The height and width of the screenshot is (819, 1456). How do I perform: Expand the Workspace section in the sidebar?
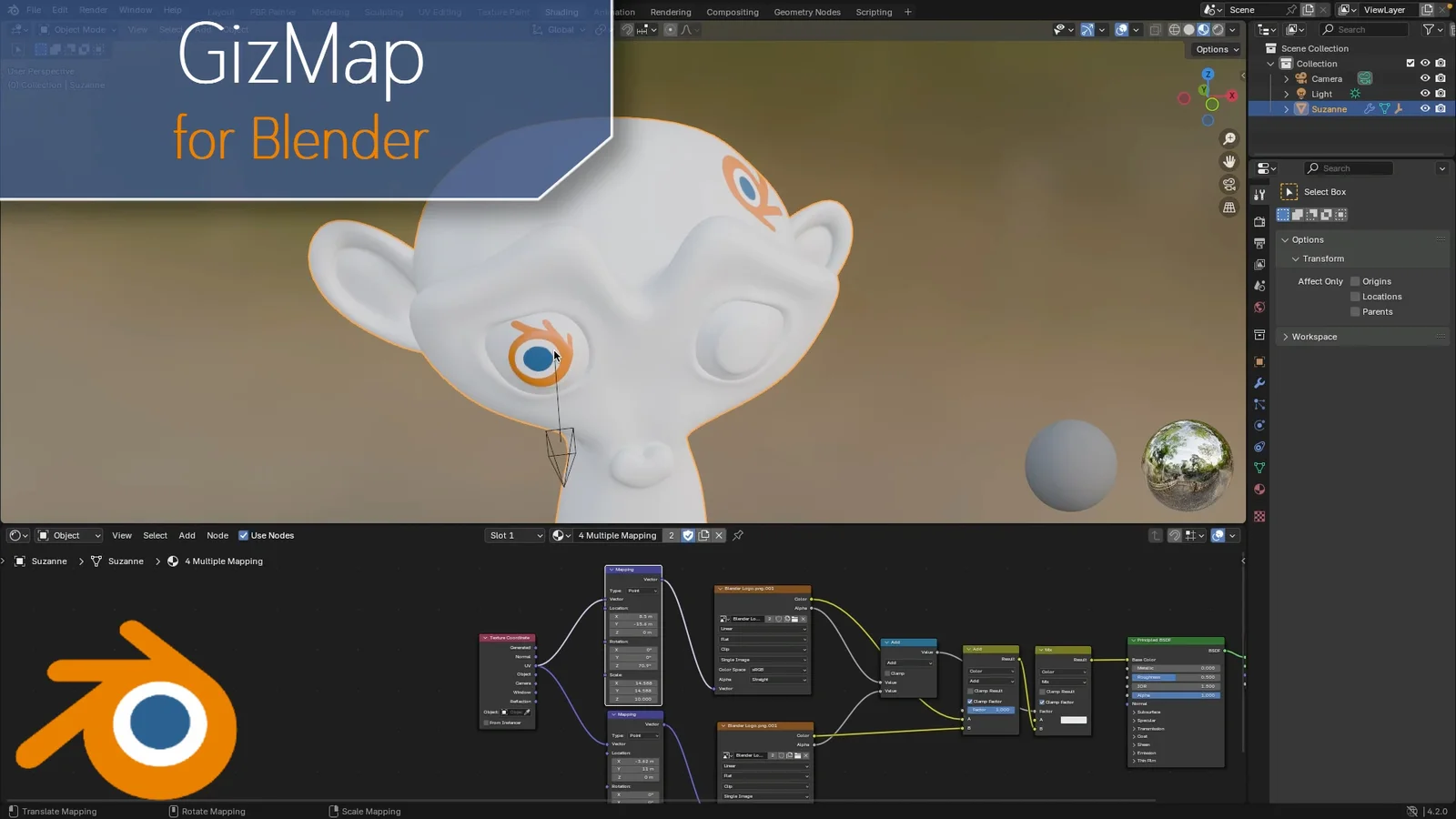[1314, 337]
